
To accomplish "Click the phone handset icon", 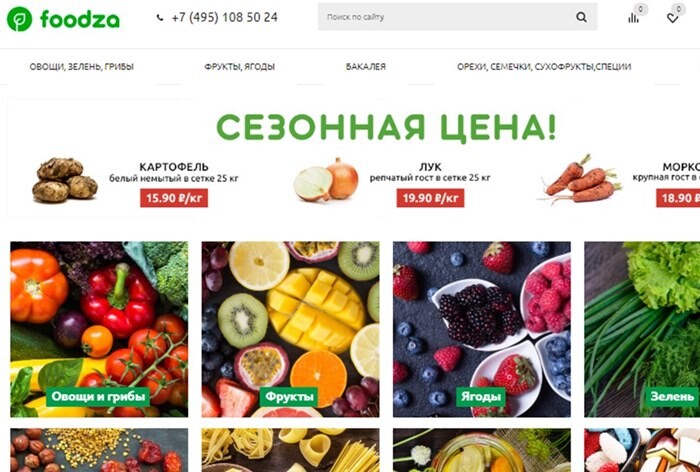I will pos(160,18).
